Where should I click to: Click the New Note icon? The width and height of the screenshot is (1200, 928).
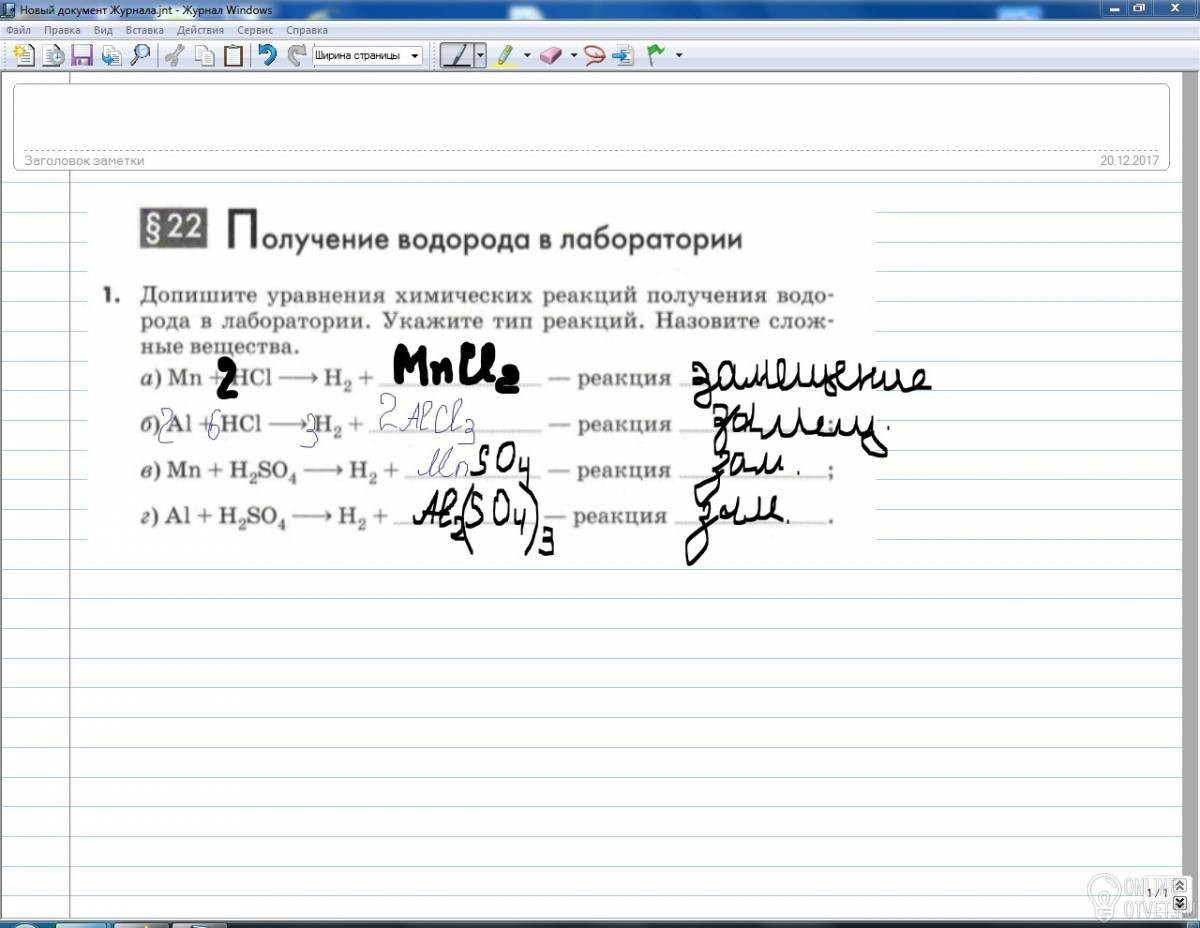pyautogui.click(x=23, y=55)
